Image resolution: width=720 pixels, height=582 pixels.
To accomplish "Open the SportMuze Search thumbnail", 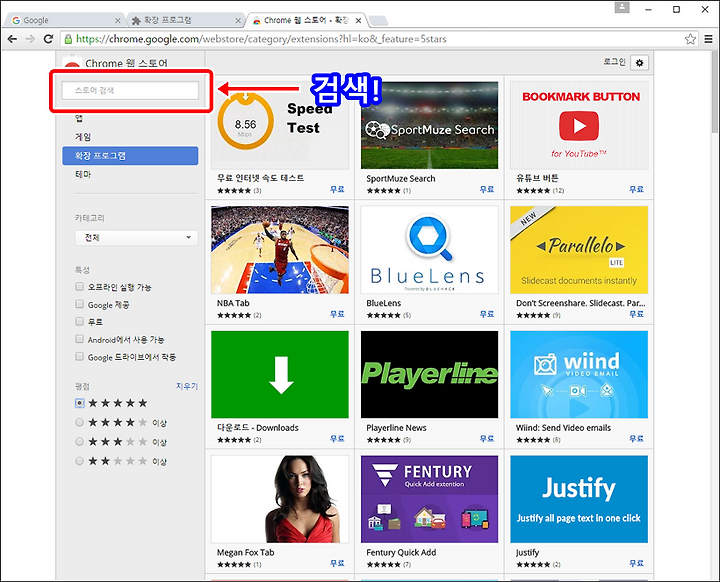I will click(429, 125).
